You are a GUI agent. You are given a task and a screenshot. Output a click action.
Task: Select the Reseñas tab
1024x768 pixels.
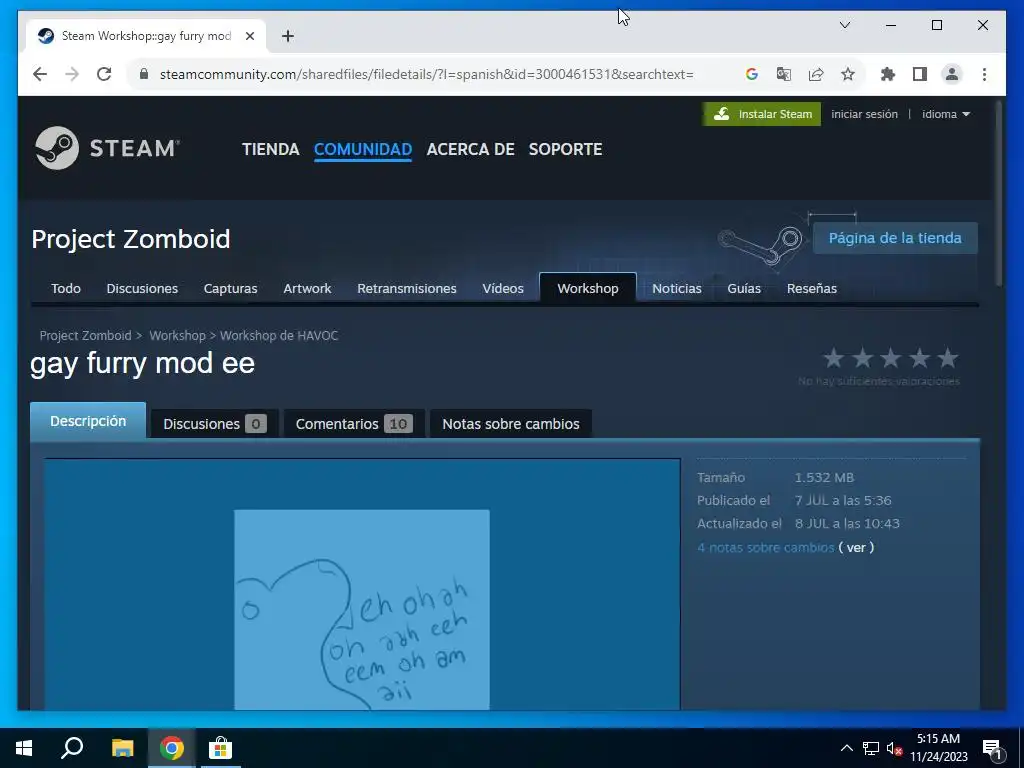point(811,289)
